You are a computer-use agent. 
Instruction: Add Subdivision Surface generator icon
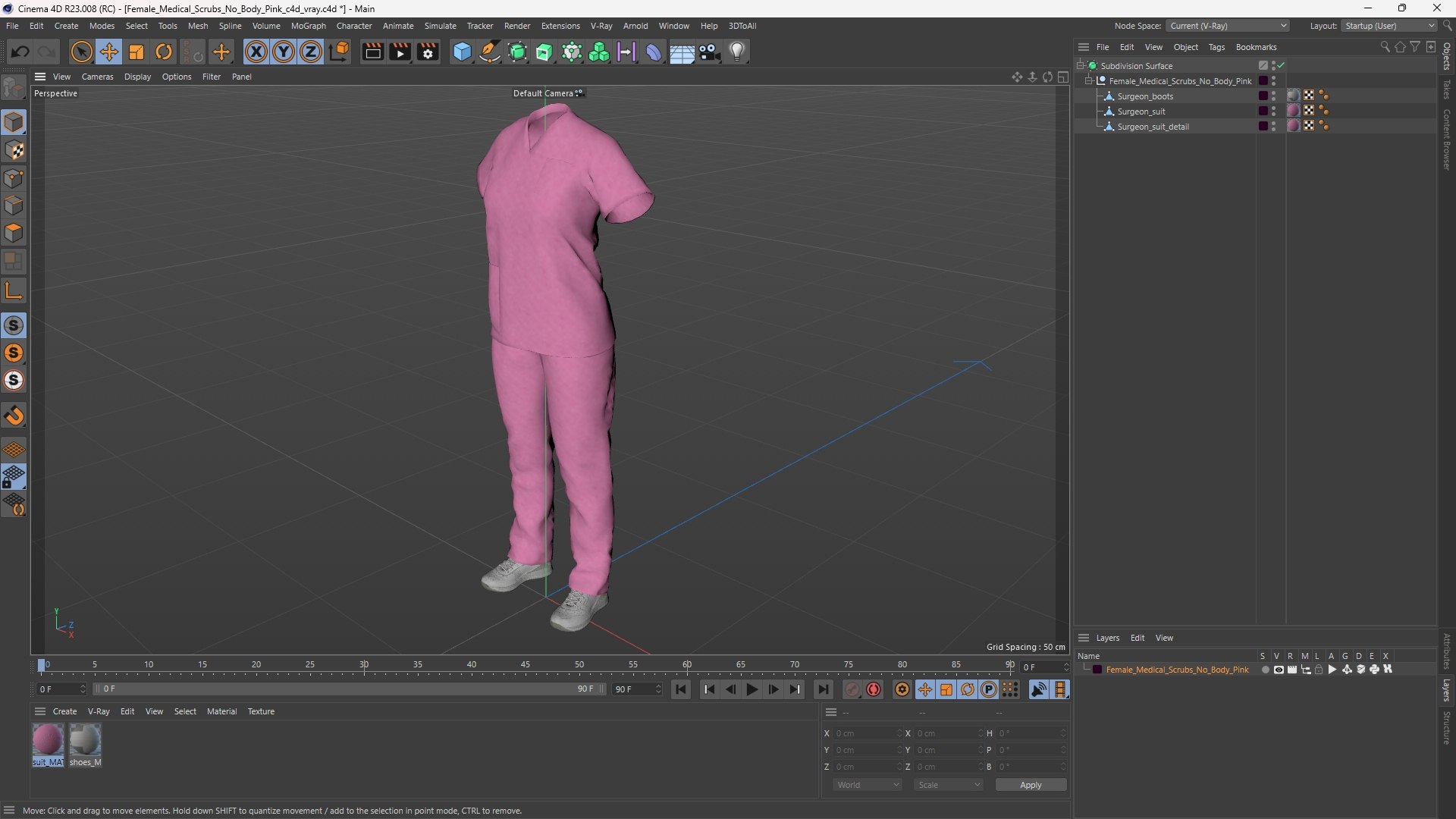[517, 52]
